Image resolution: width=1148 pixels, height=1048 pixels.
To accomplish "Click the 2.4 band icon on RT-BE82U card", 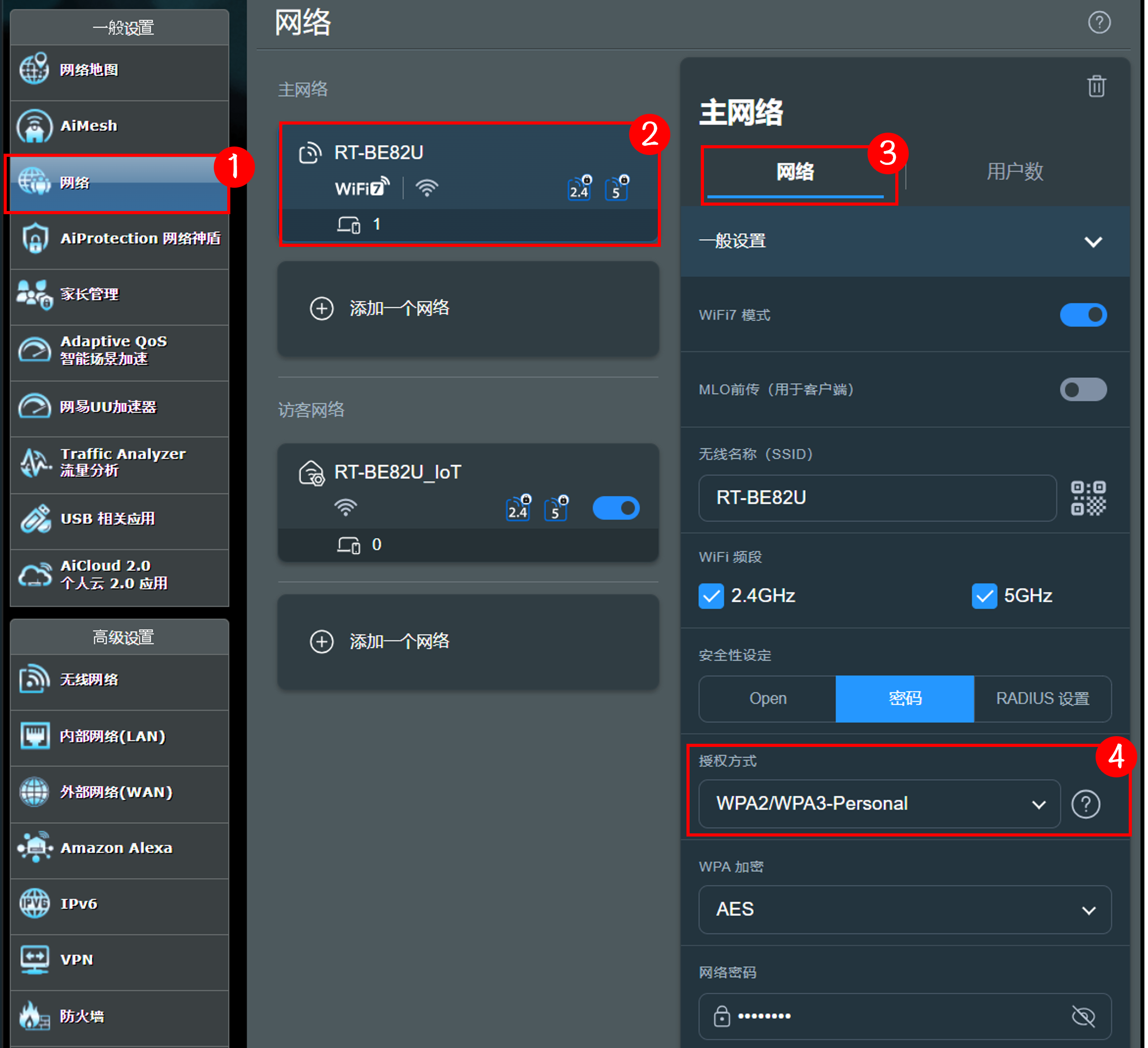I will click(x=581, y=187).
